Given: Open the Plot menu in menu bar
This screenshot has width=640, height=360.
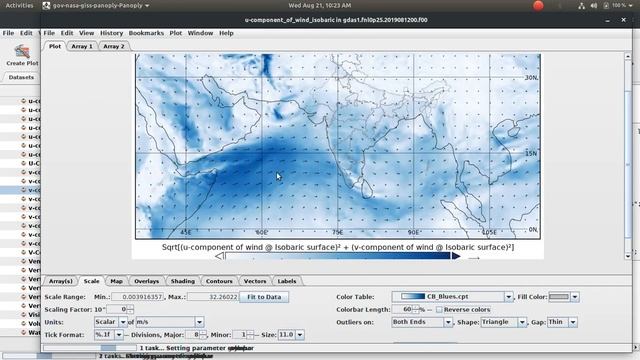Looking at the screenshot, I should (x=176, y=33).
